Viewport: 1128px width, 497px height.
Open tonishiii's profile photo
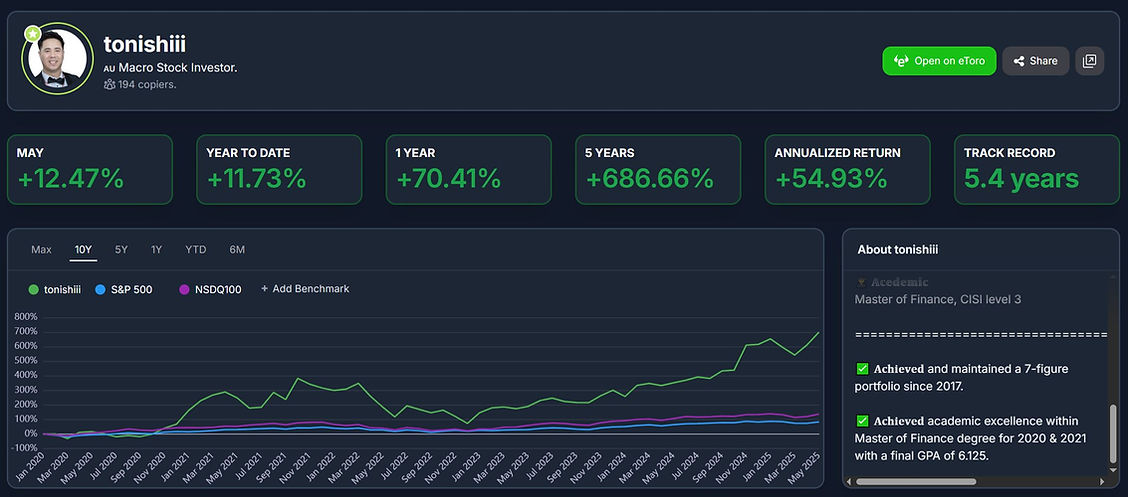[58, 59]
